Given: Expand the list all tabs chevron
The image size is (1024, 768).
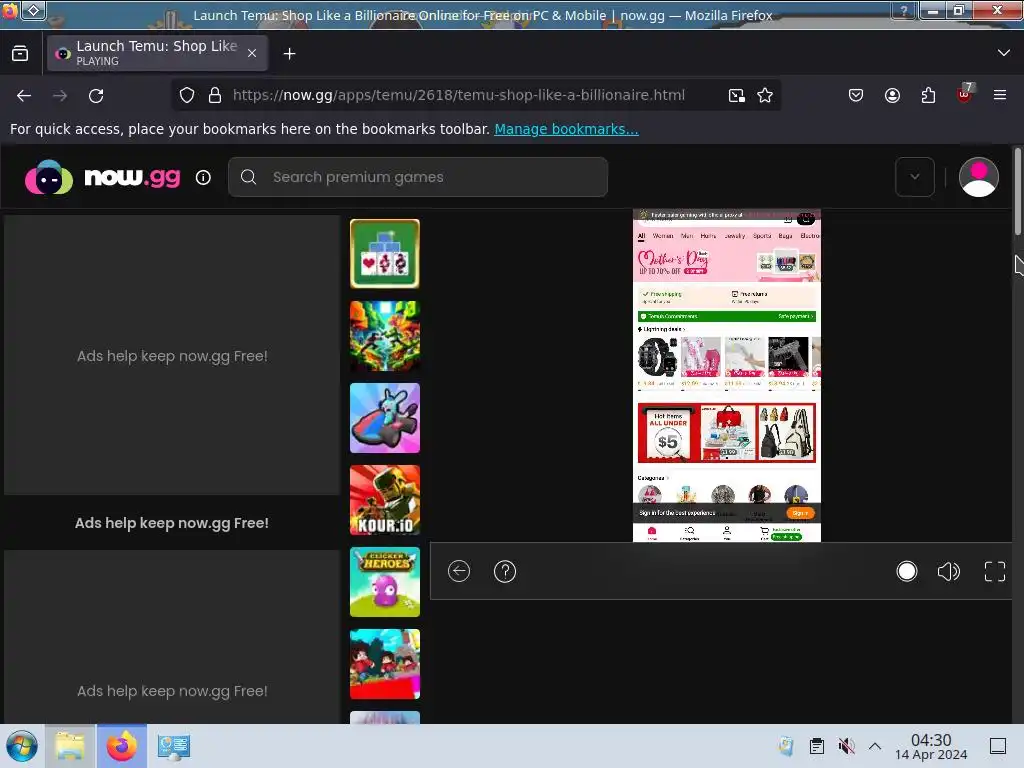Looking at the screenshot, I should [x=1004, y=53].
